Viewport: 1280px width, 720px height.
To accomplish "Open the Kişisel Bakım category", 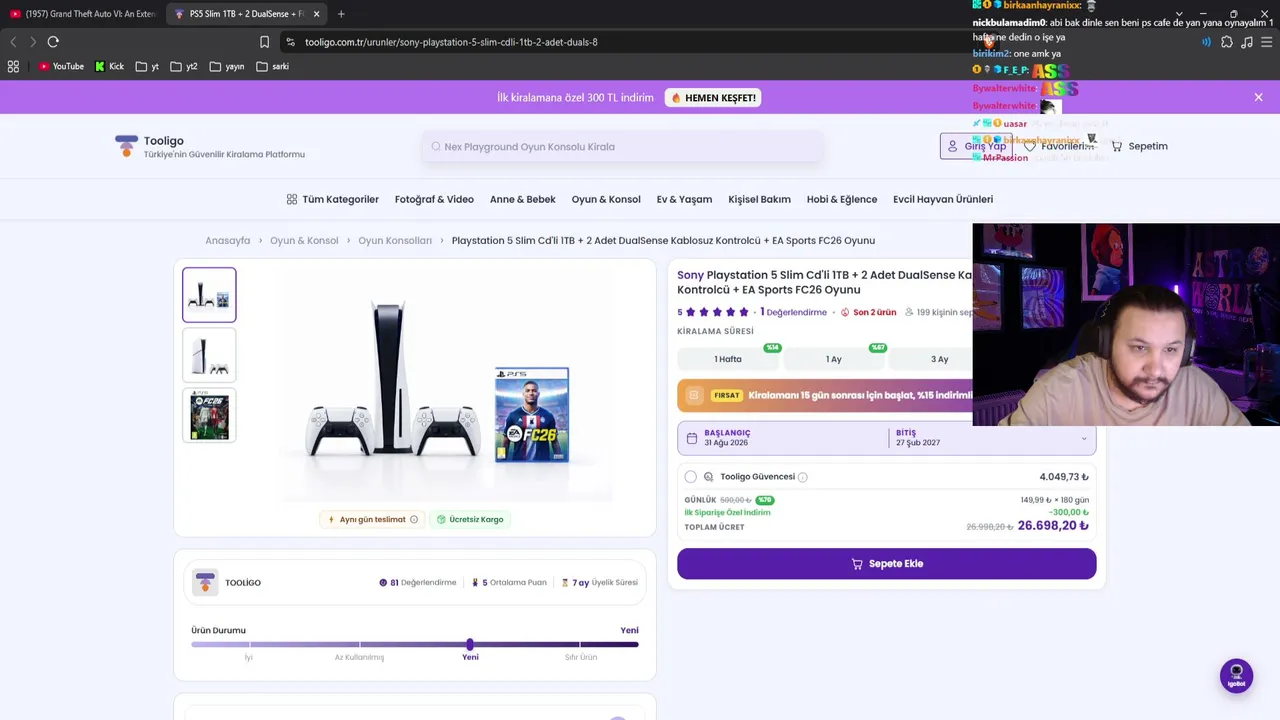I will [x=759, y=200].
